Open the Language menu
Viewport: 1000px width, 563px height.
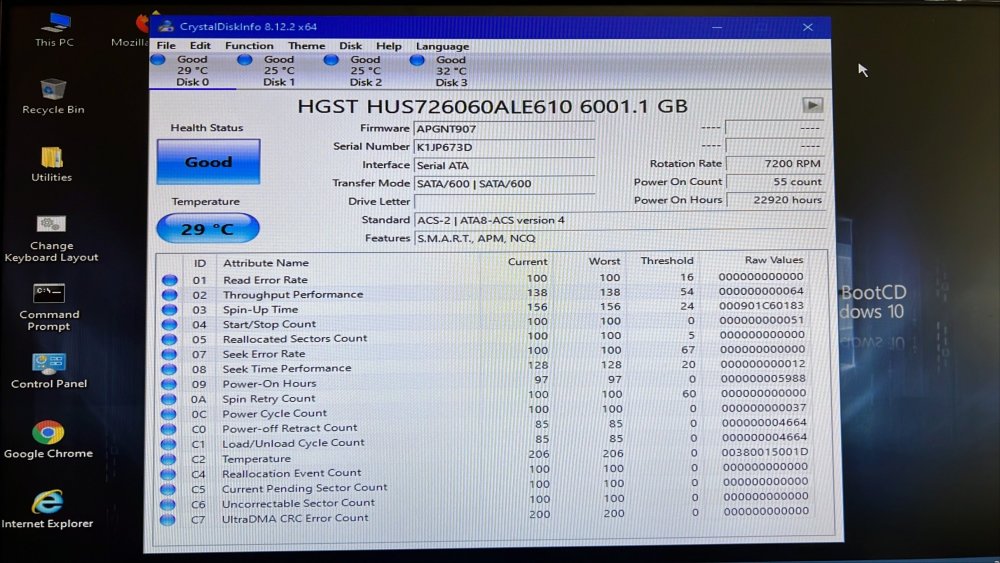point(442,46)
